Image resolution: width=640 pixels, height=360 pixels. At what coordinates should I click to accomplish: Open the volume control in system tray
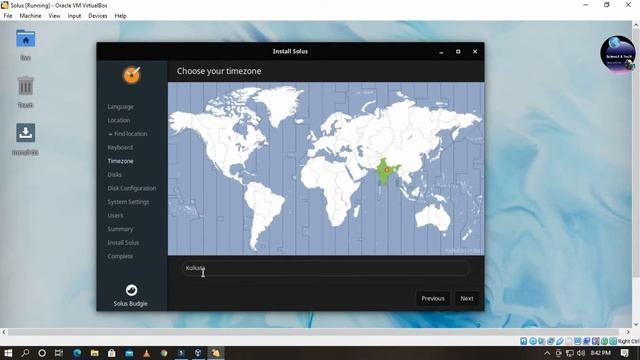point(581,353)
